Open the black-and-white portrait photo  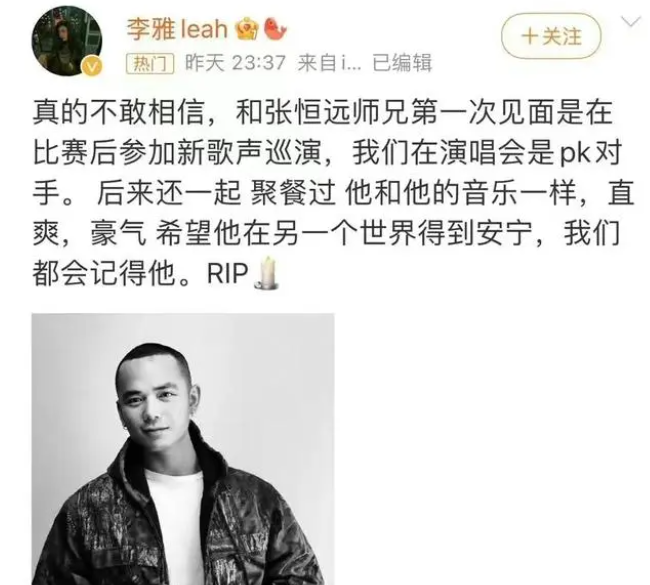[183, 449]
